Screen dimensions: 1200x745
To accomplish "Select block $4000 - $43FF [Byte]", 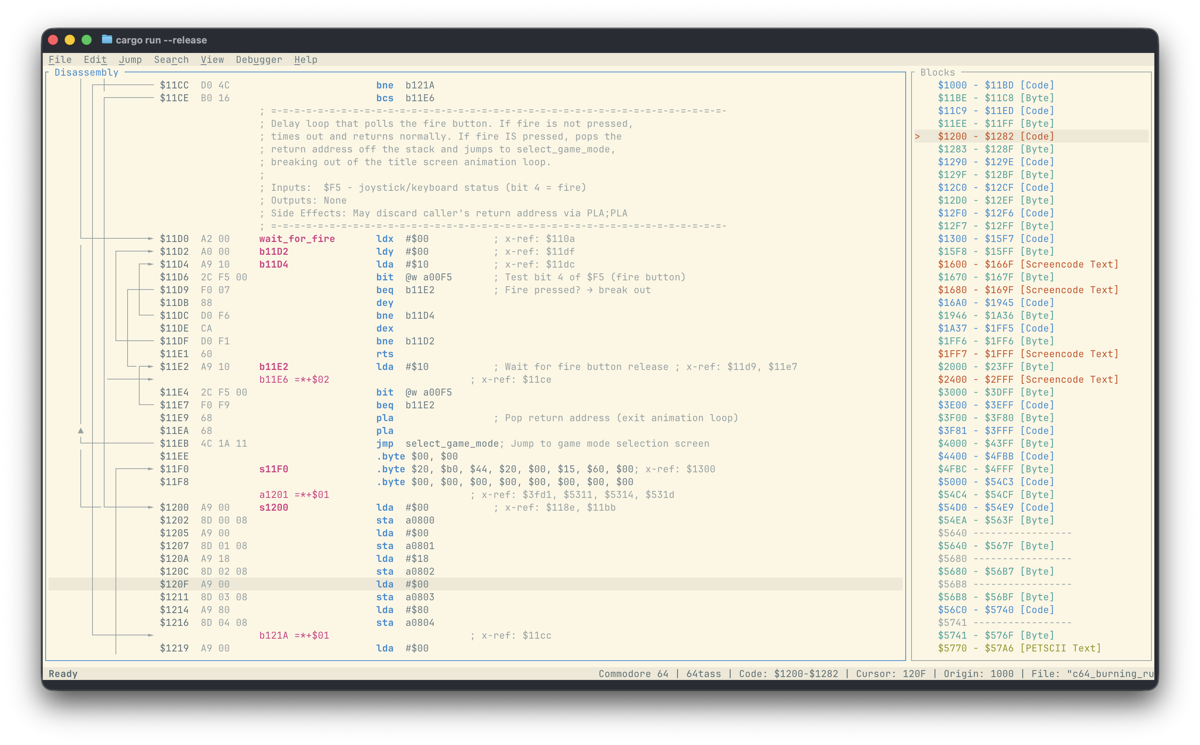I will 995,443.
